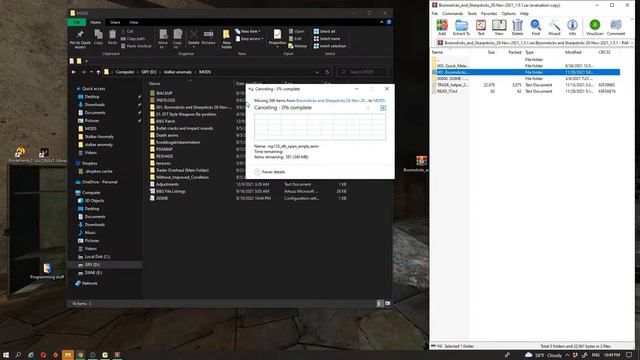This screenshot has height=360, width=640.
Task: Select READ_IT.txt row in WinRAR
Action: click(x=526, y=91)
